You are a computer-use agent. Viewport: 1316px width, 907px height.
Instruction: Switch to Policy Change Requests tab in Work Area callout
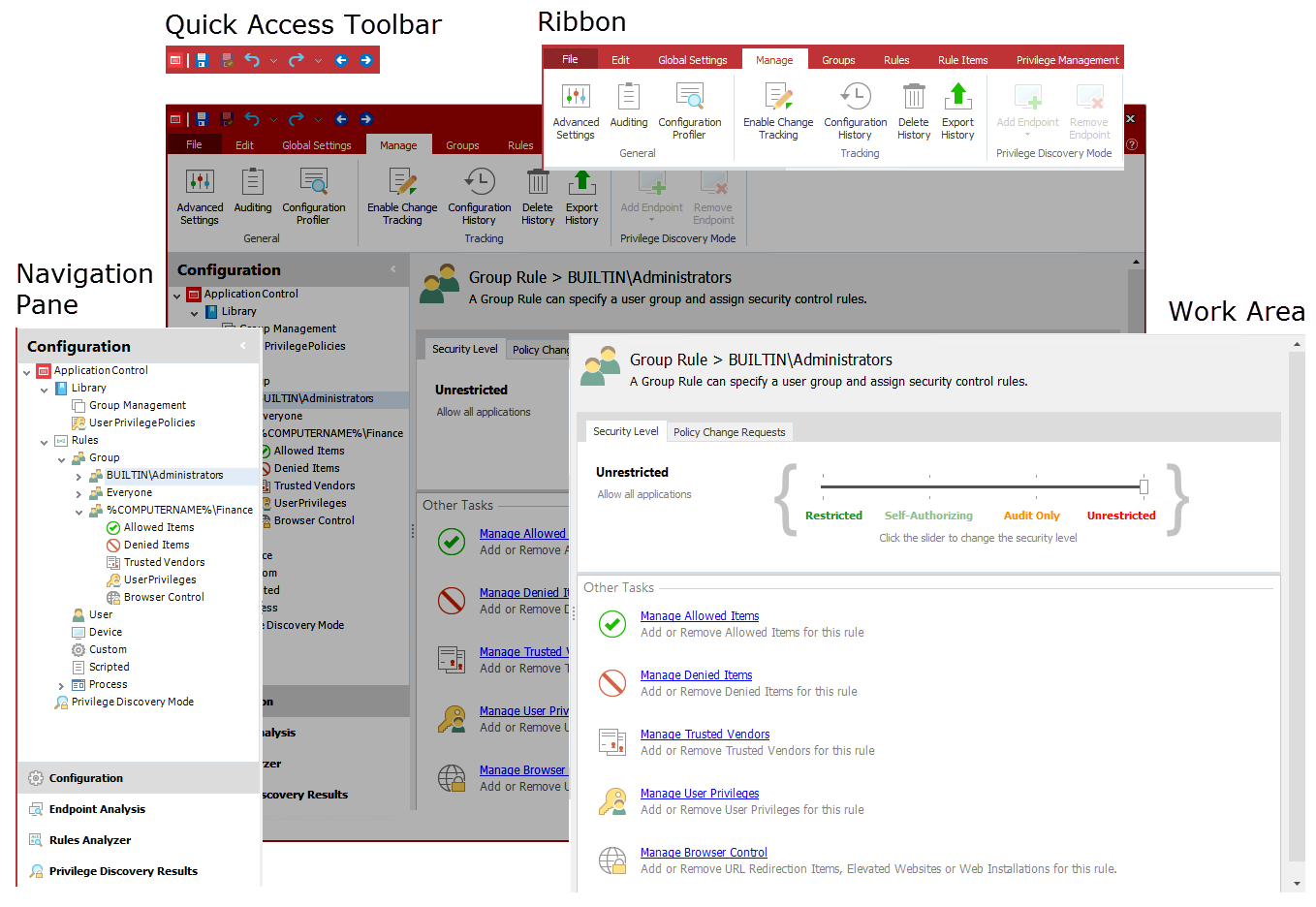pyautogui.click(x=729, y=432)
